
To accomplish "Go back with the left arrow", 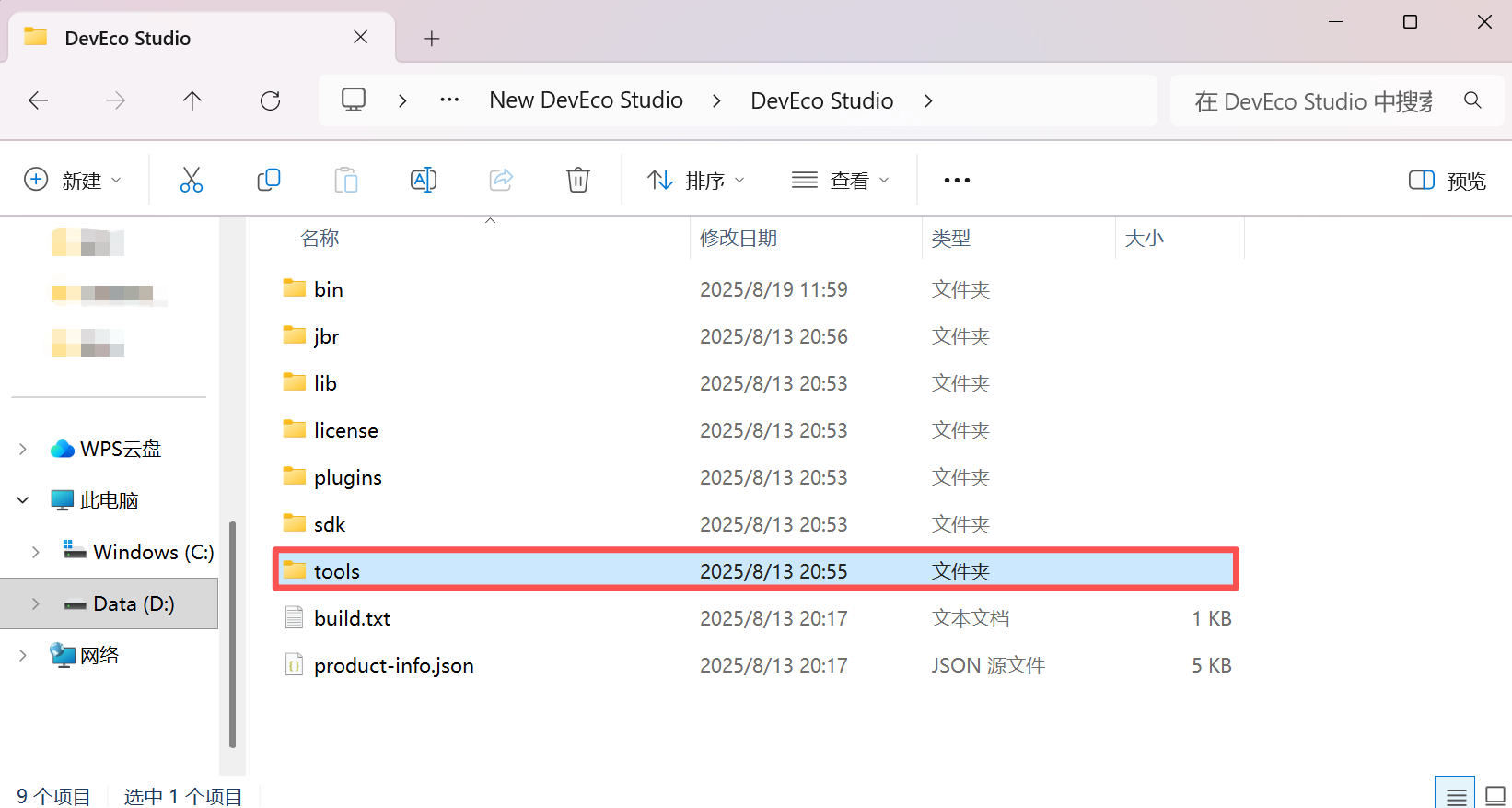I will (x=39, y=100).
